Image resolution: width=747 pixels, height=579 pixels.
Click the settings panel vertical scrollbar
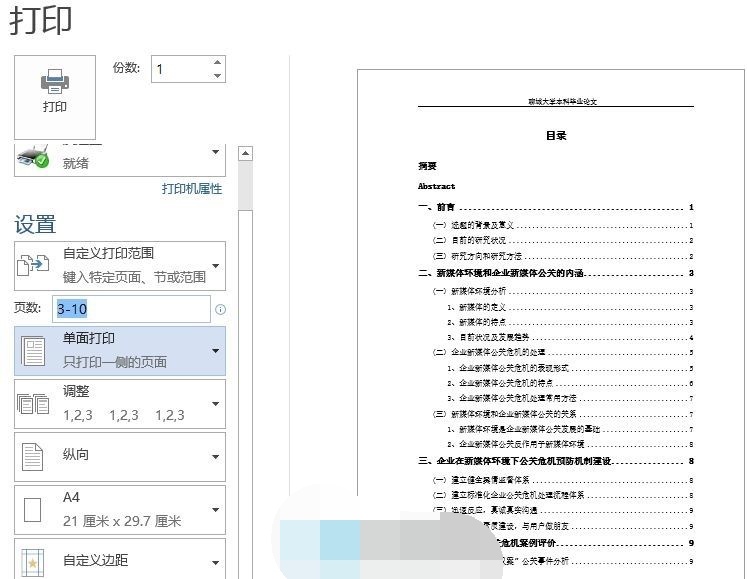(245, 350)
